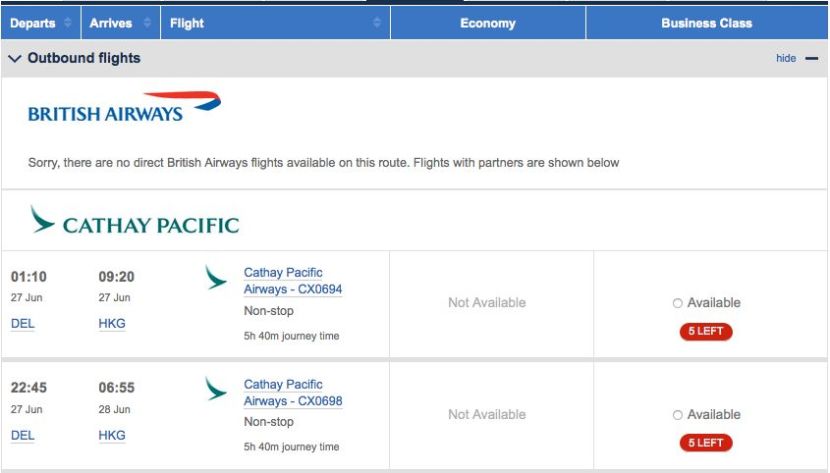This screenshot has height=473, width=830.
Task: Click the Cathay icon beside flight CX0694
Action: (x=216, y=278)
